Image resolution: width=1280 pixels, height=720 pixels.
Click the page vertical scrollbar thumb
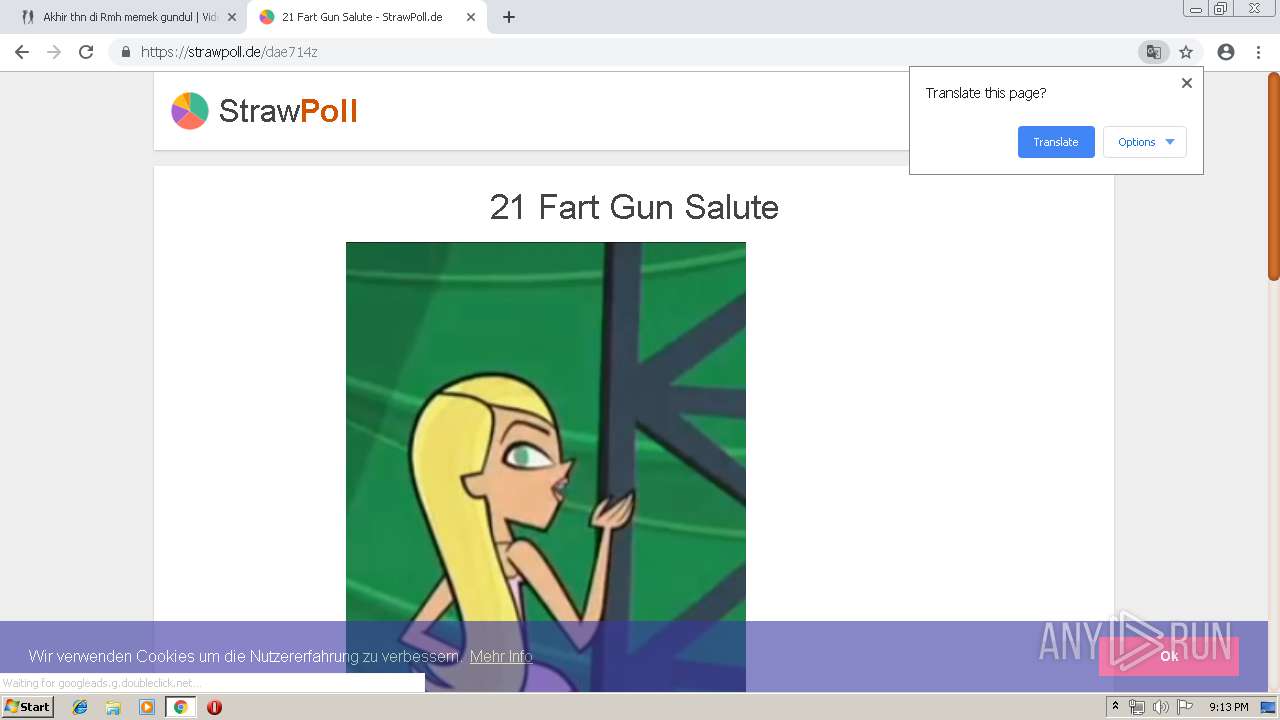[x=1274, y=176]
